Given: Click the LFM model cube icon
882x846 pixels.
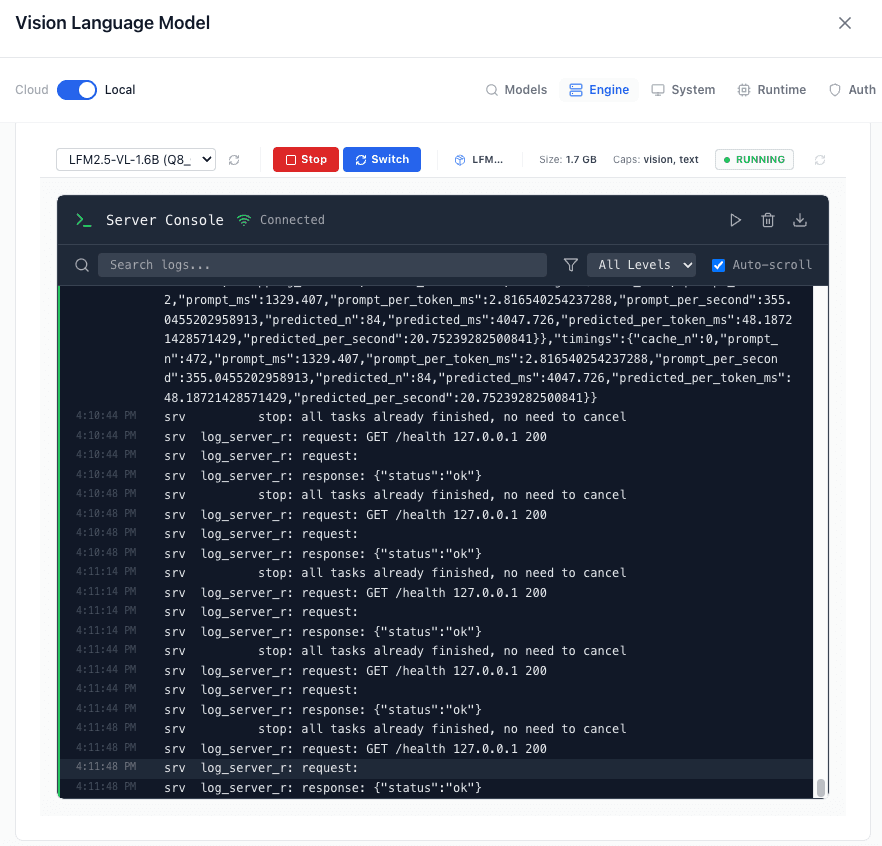Looking at the screenshot, I should [x=460, y=160].
